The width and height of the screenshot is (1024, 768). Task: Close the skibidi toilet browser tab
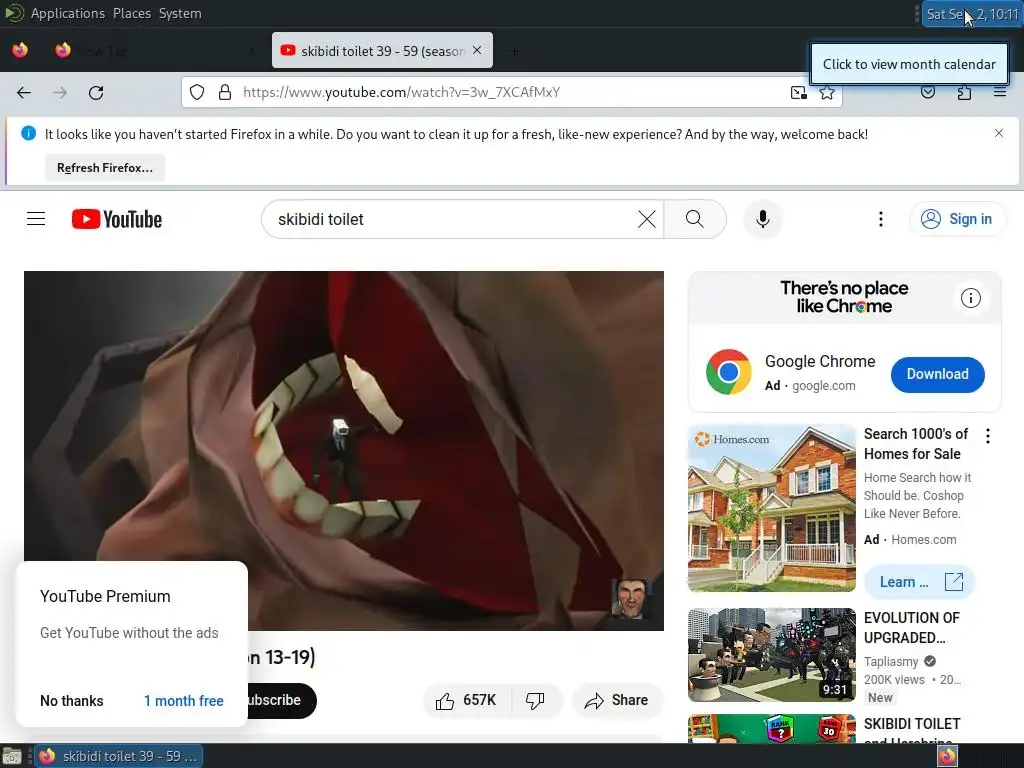(x=477, y=50)
